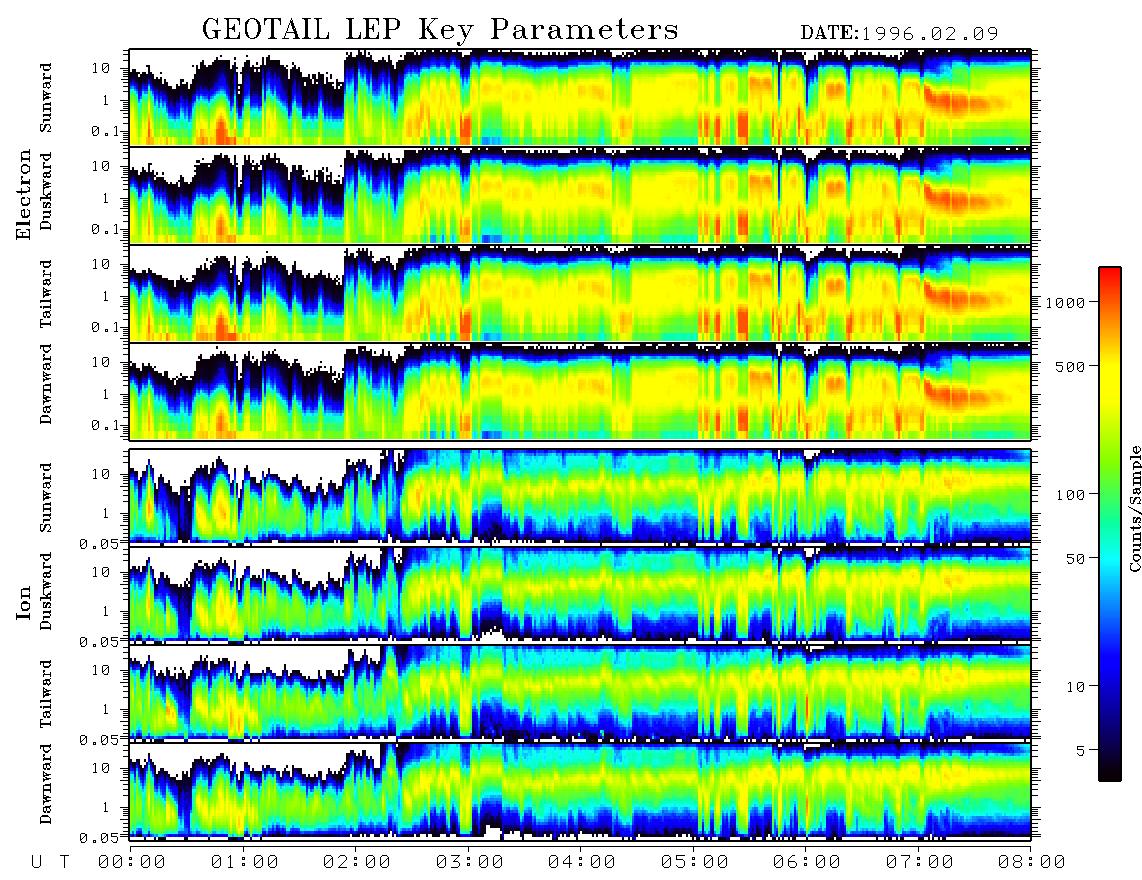Click the 04:00 time axis tick label
The height and width of the screenshot is (880, 1142).
pos(582,862)
